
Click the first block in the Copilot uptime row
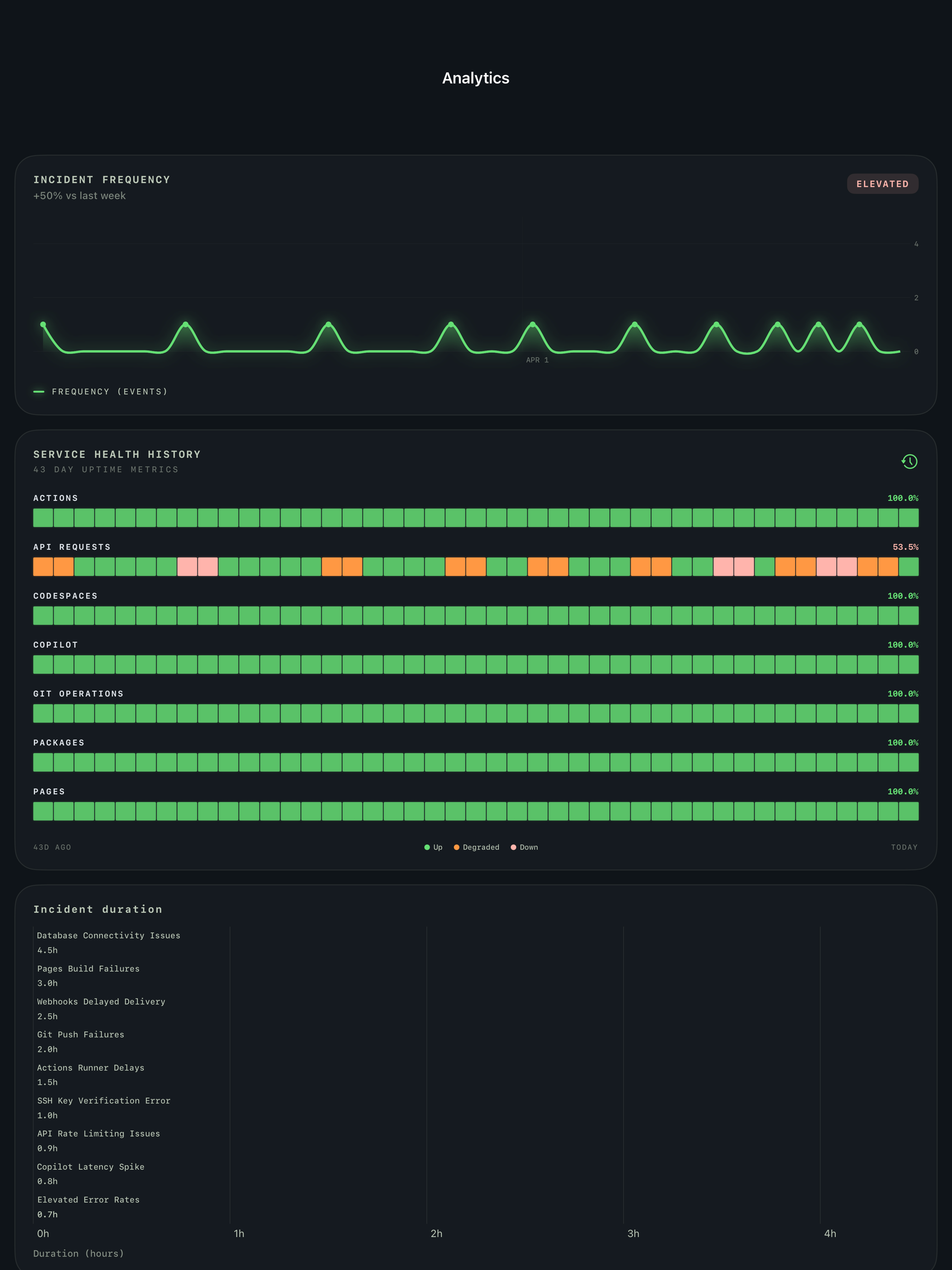(43, 664)
